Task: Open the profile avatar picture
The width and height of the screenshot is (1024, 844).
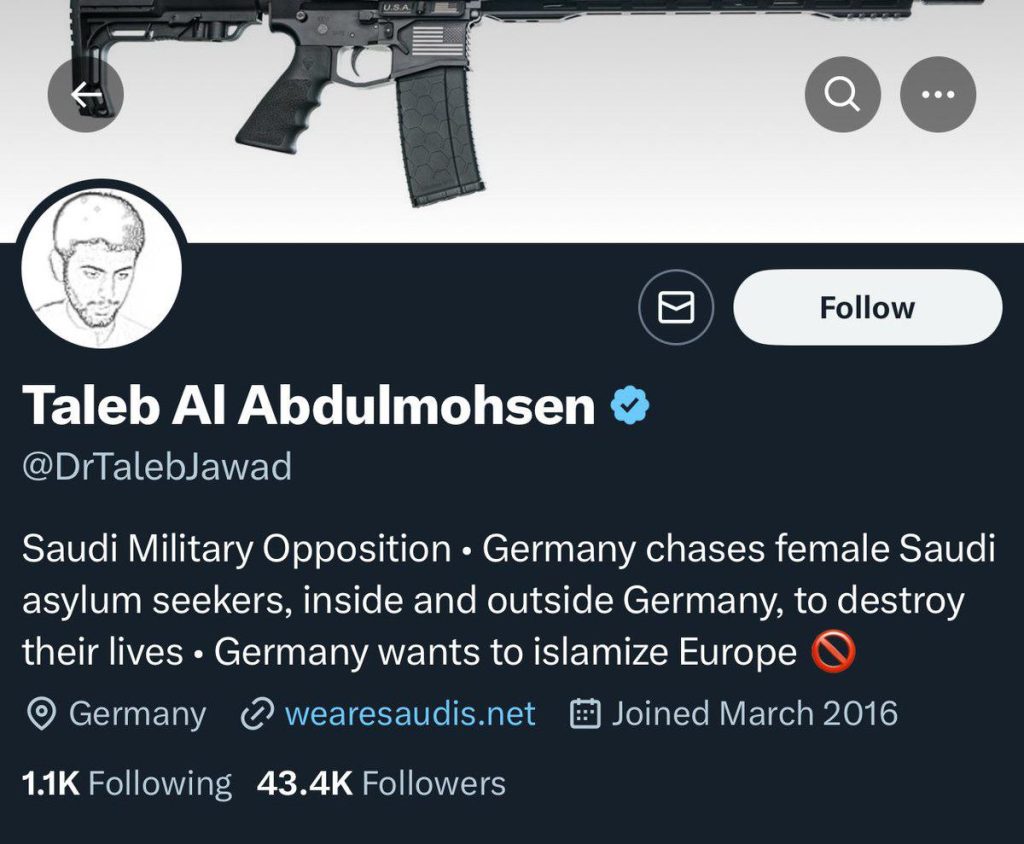Action: 101,270
